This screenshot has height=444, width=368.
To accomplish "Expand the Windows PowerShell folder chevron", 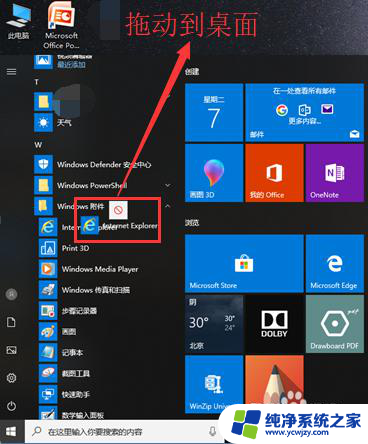I will coord(168,185).
